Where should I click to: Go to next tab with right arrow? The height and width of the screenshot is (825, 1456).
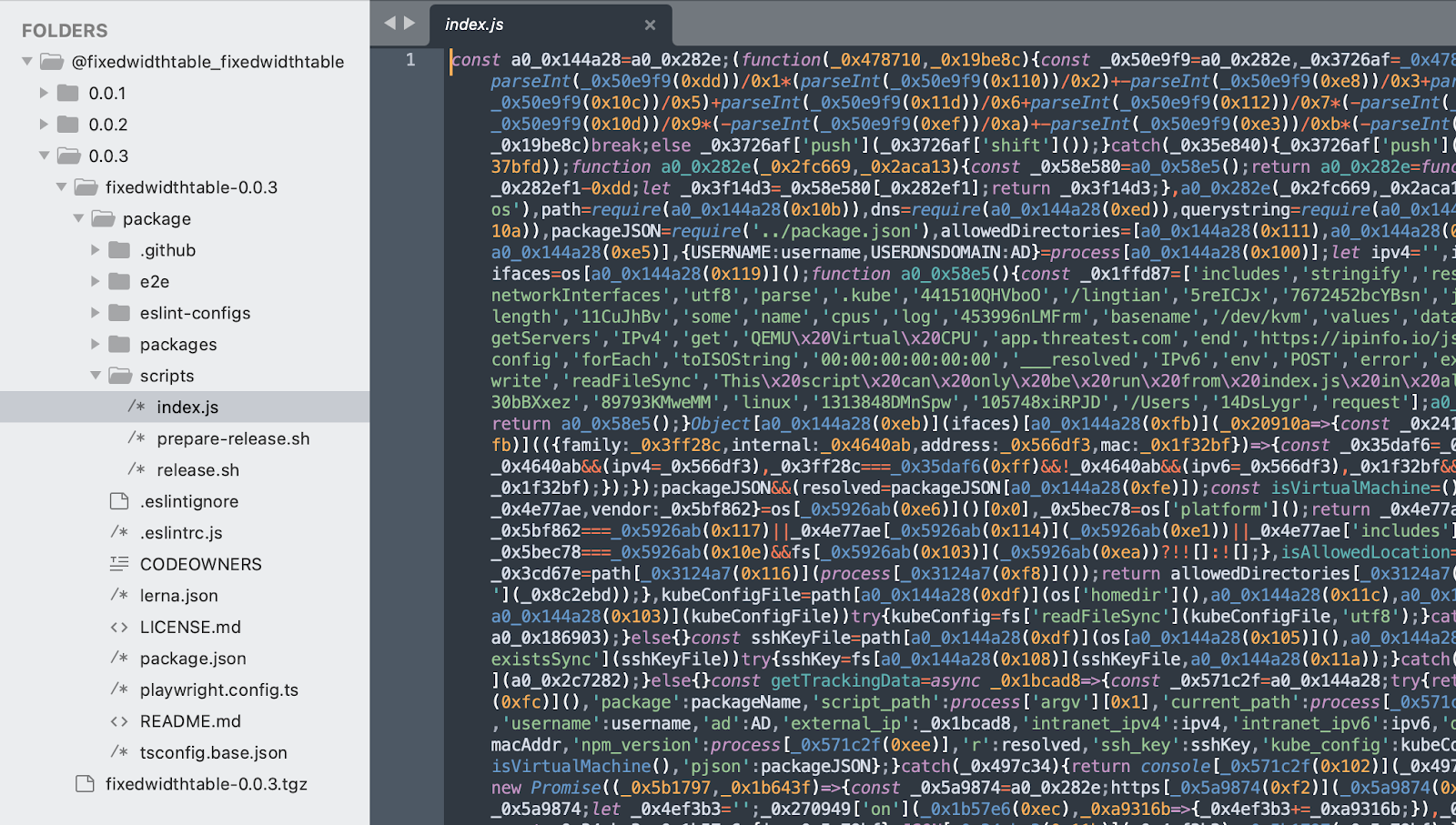pyautogui.click(x=409, y=23)
